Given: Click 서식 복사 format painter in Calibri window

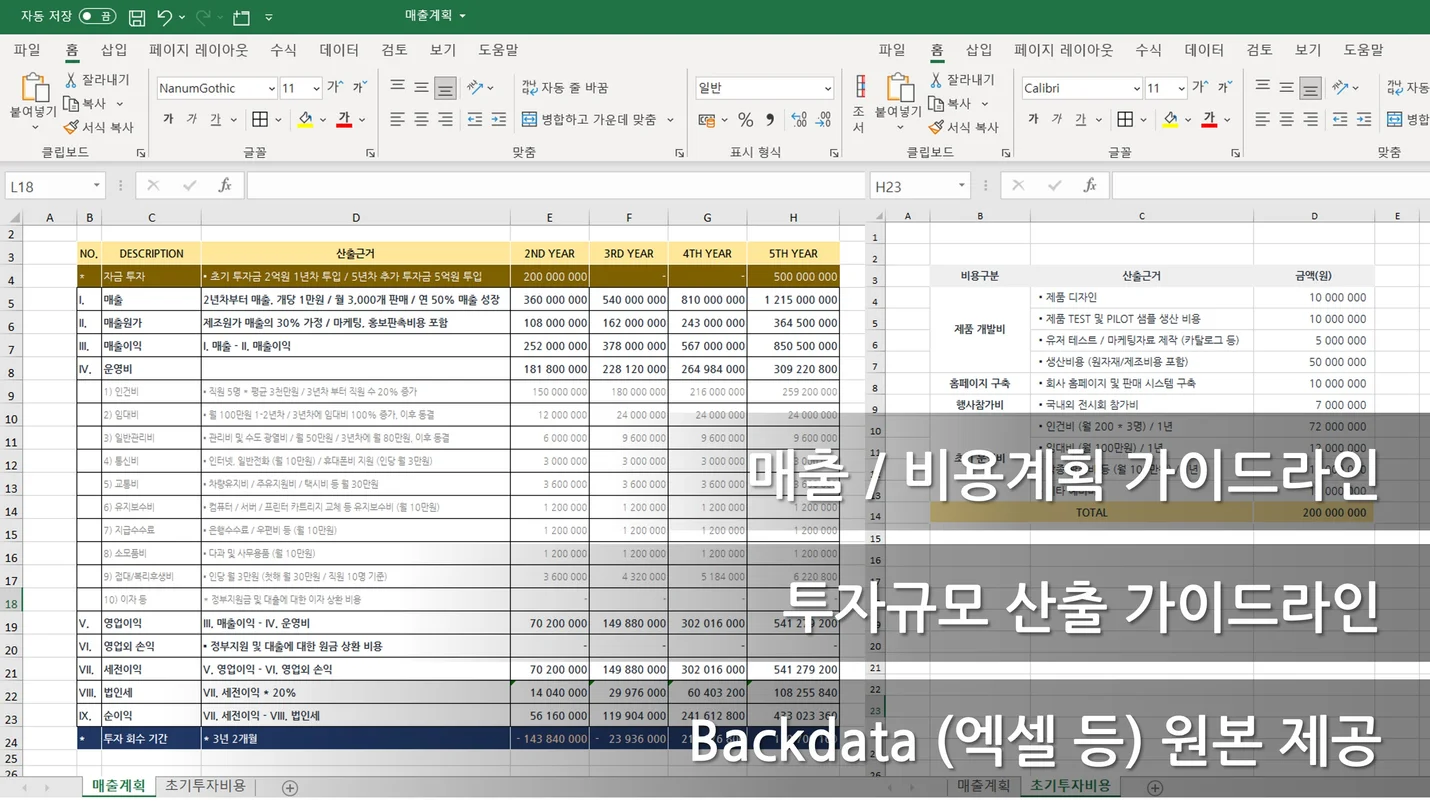Looking at the screenshot, I should 963,127.
